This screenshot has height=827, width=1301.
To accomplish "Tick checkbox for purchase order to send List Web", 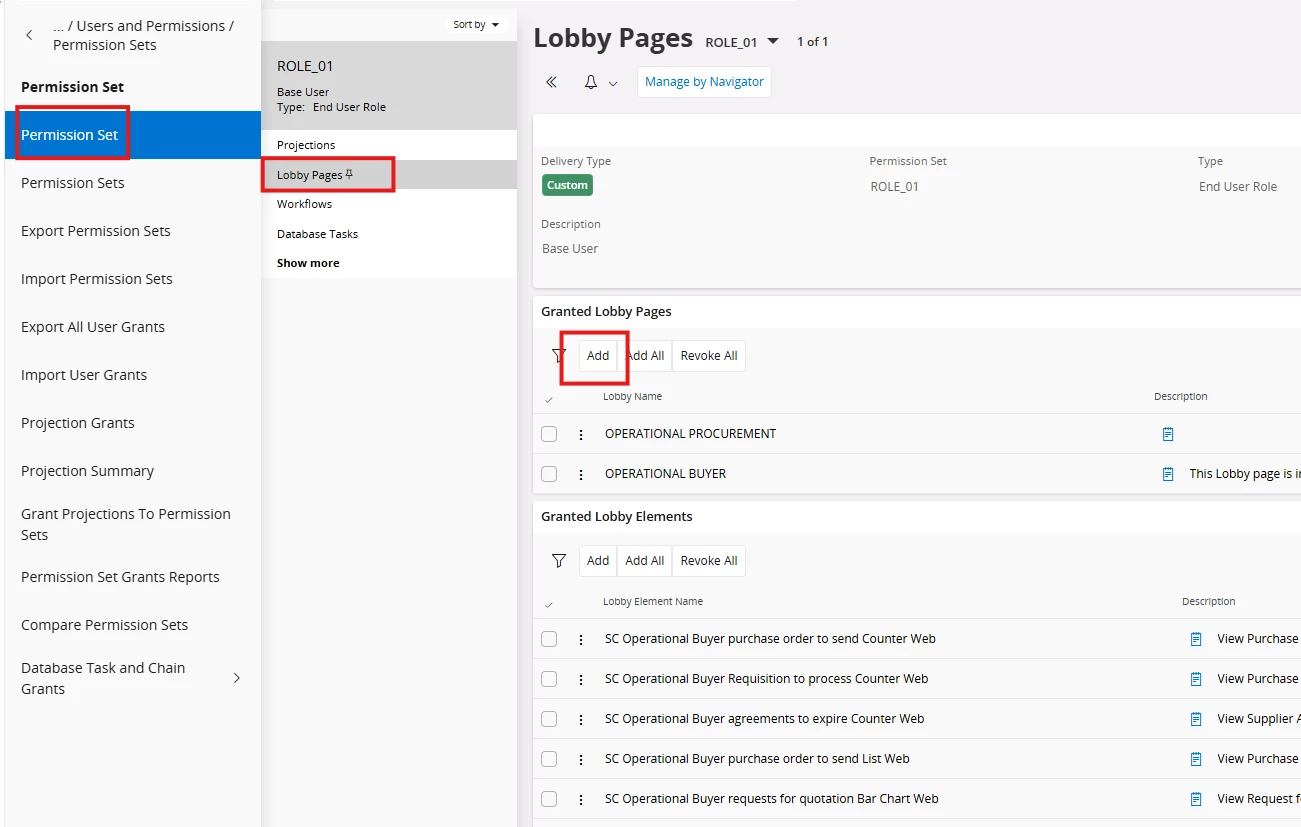I will [x=549, y=759].
